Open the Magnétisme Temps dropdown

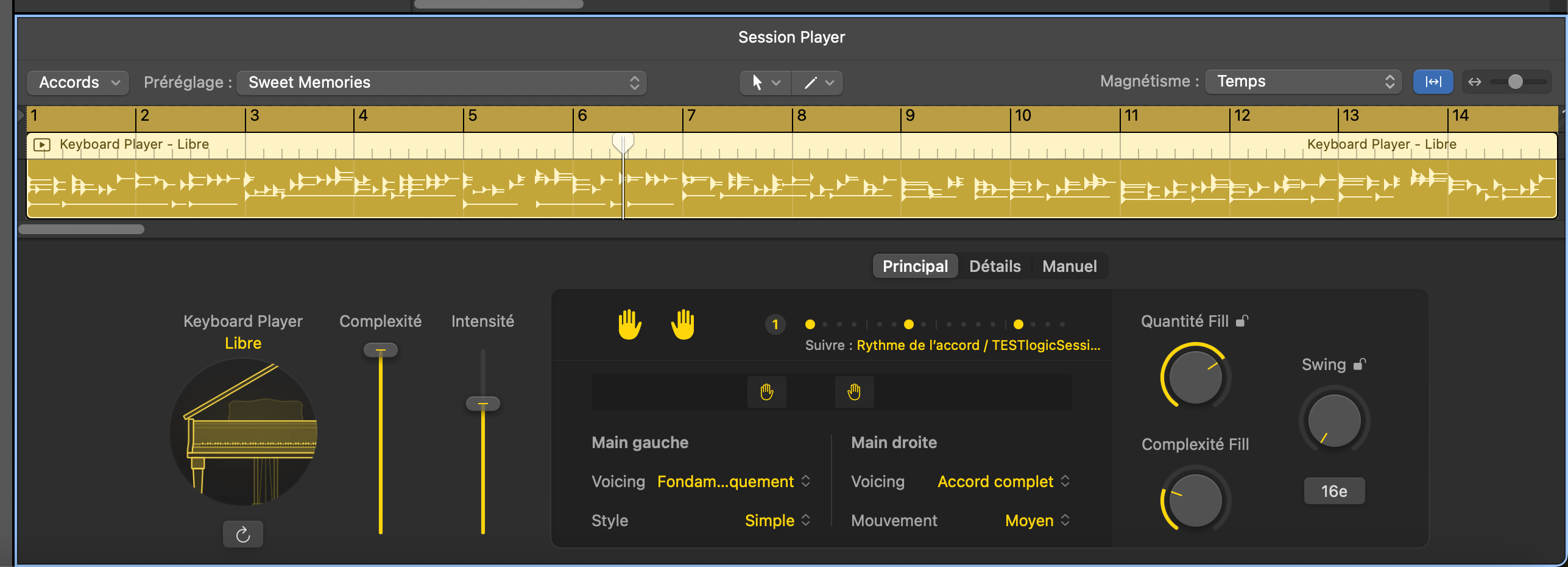click(x=1303, y=82)
